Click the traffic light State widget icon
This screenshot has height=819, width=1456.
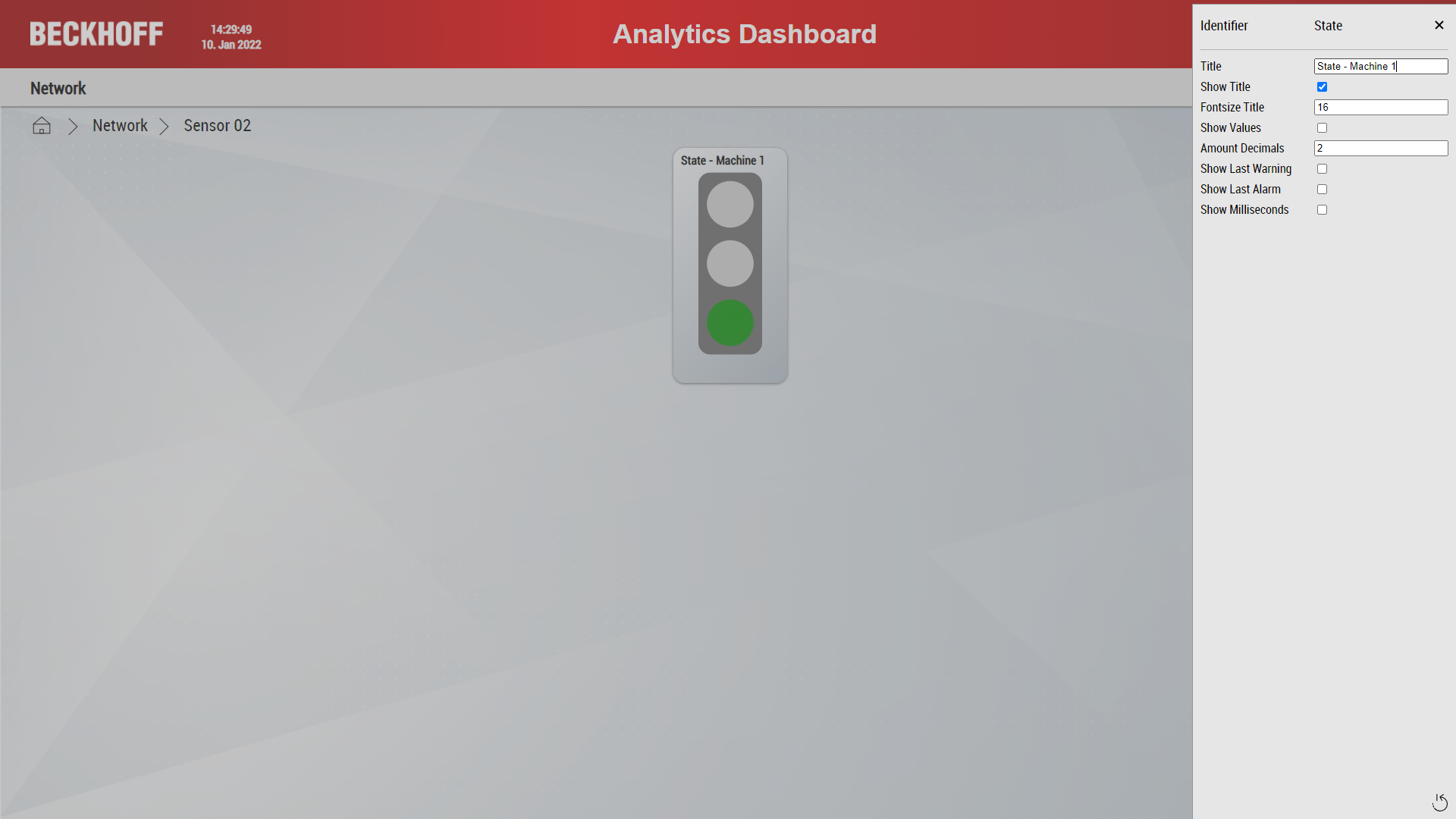730,263
